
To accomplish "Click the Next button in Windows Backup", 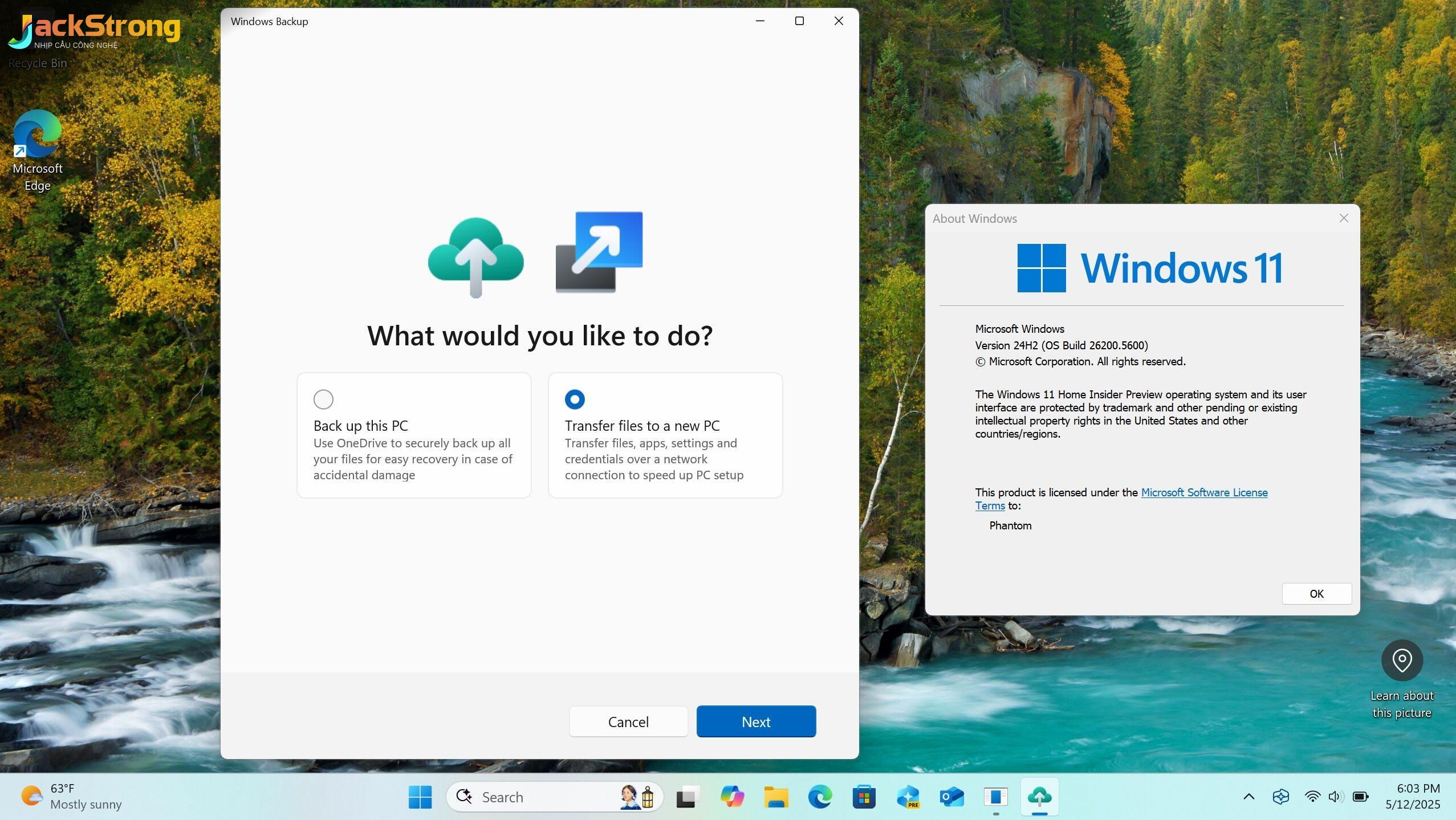I will coord(756,721).
